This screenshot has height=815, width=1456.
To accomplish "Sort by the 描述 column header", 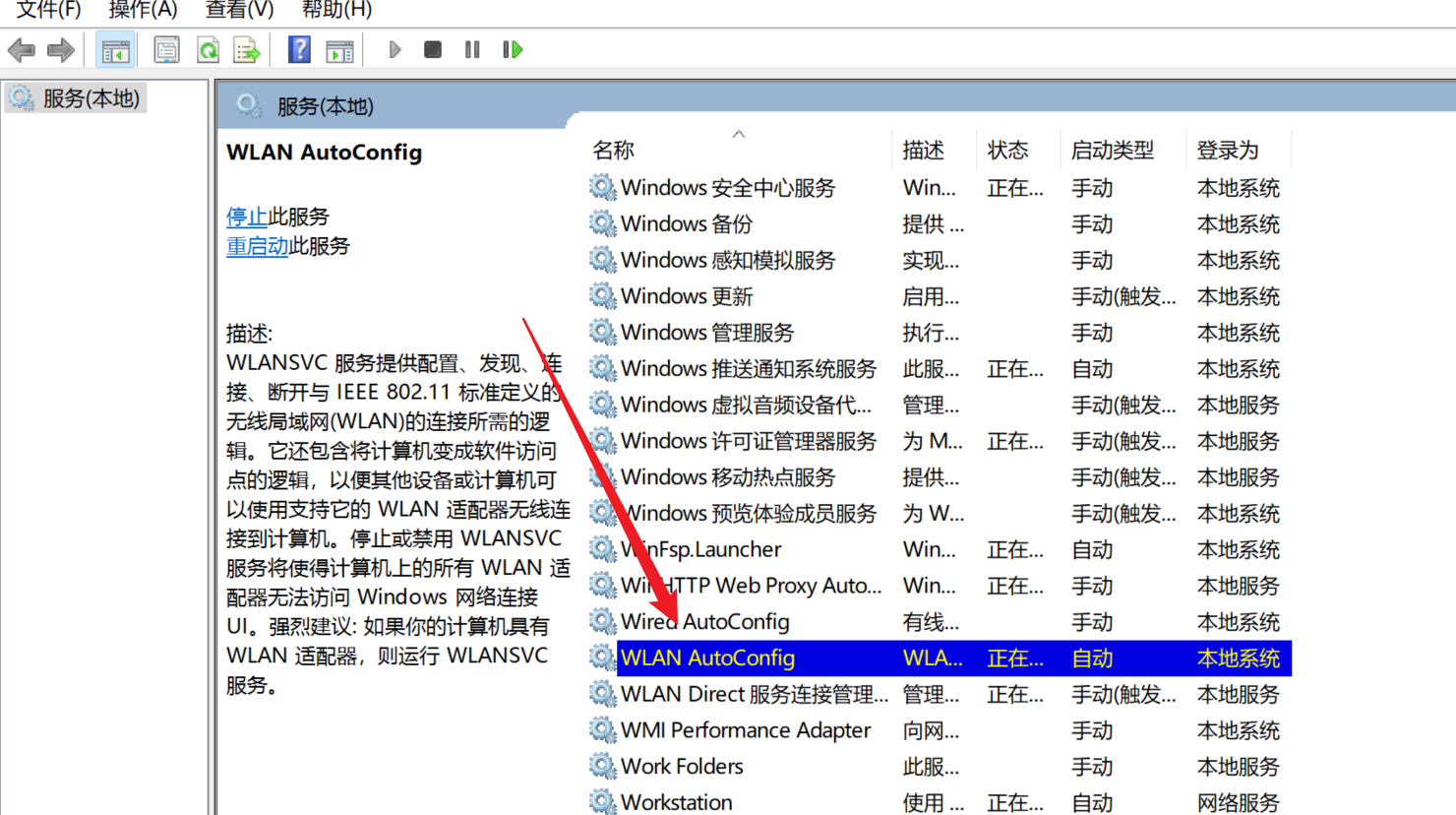I will (x=924, y=150).
